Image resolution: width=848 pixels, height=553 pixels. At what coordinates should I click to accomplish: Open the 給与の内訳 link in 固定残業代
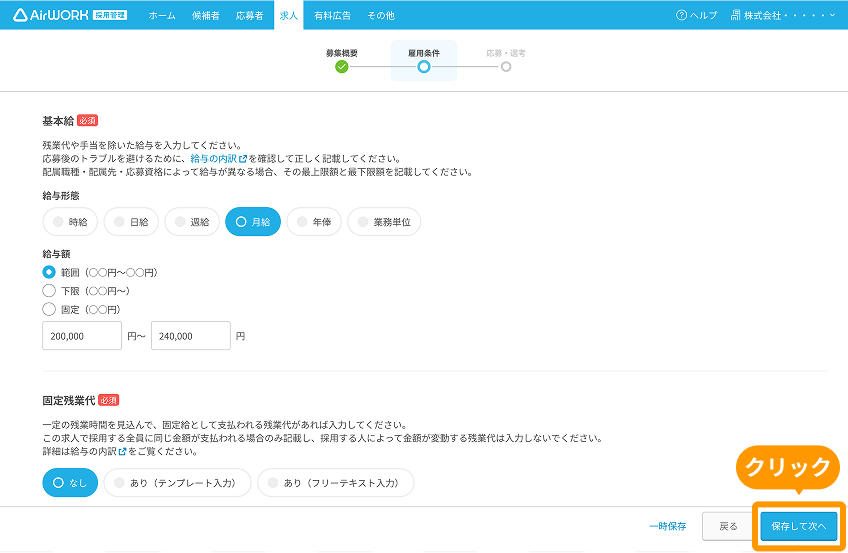[94, 451]
